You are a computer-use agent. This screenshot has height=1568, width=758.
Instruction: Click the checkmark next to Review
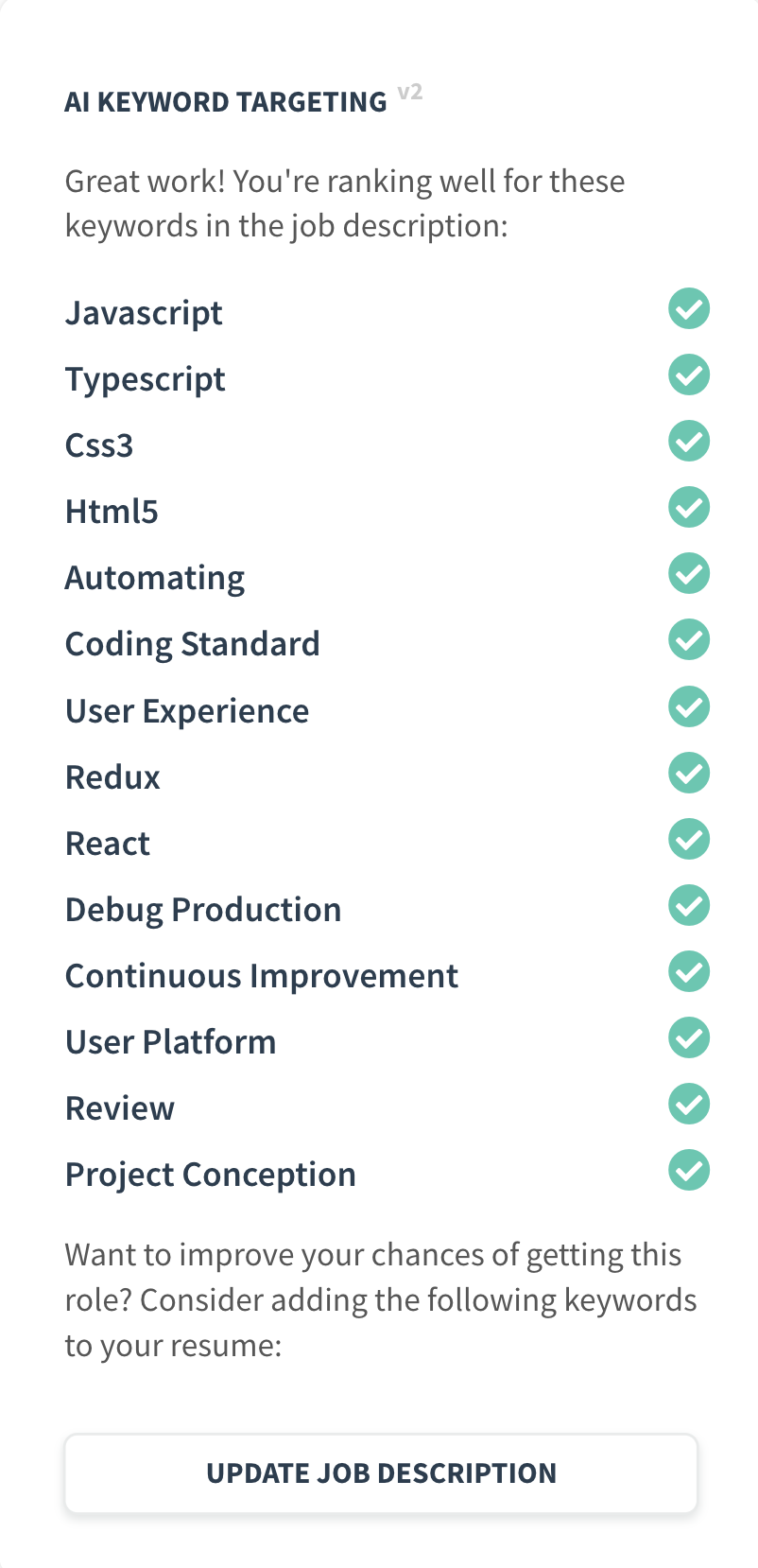[x=689, y=1104]
